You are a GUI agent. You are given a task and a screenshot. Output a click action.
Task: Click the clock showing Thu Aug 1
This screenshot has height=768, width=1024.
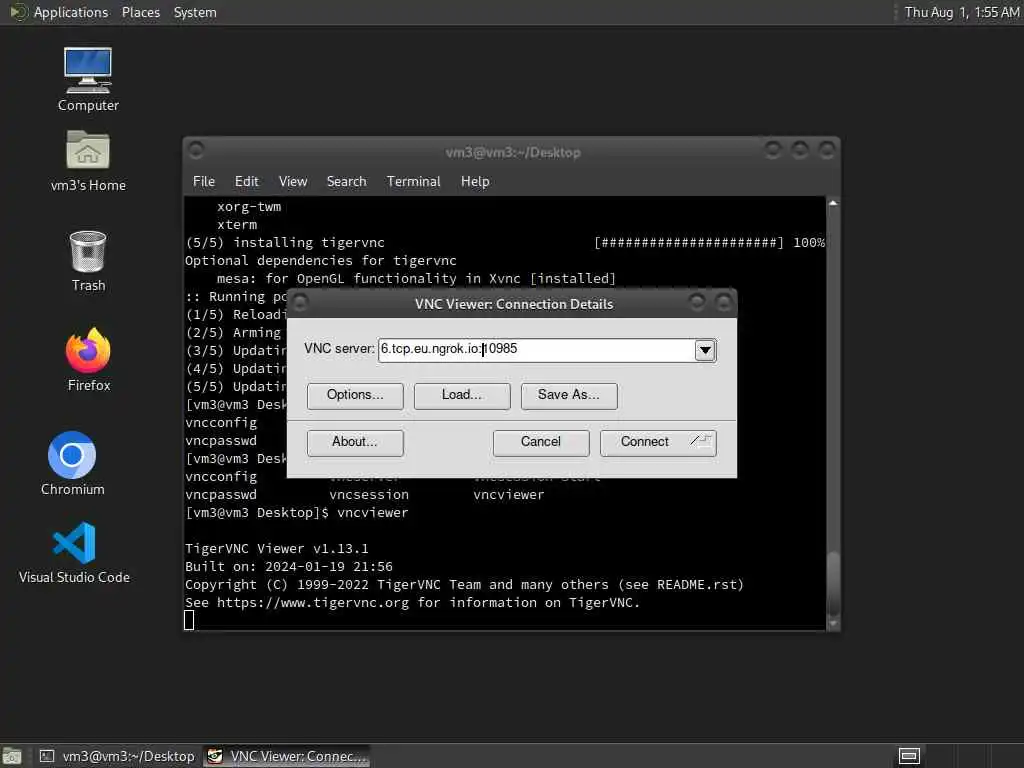961,12
